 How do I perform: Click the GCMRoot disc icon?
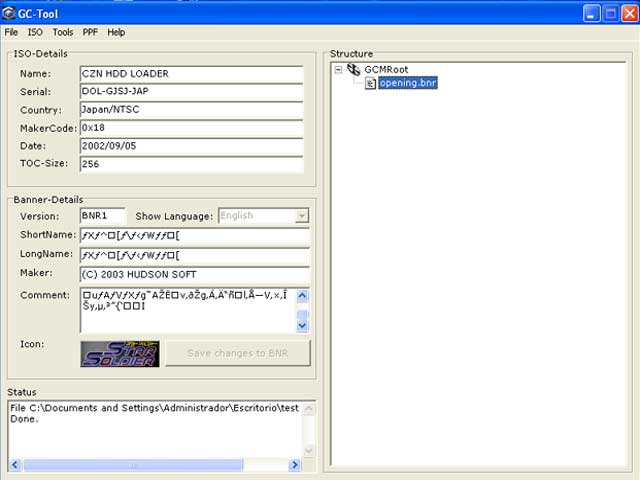[x=353, y=69]
